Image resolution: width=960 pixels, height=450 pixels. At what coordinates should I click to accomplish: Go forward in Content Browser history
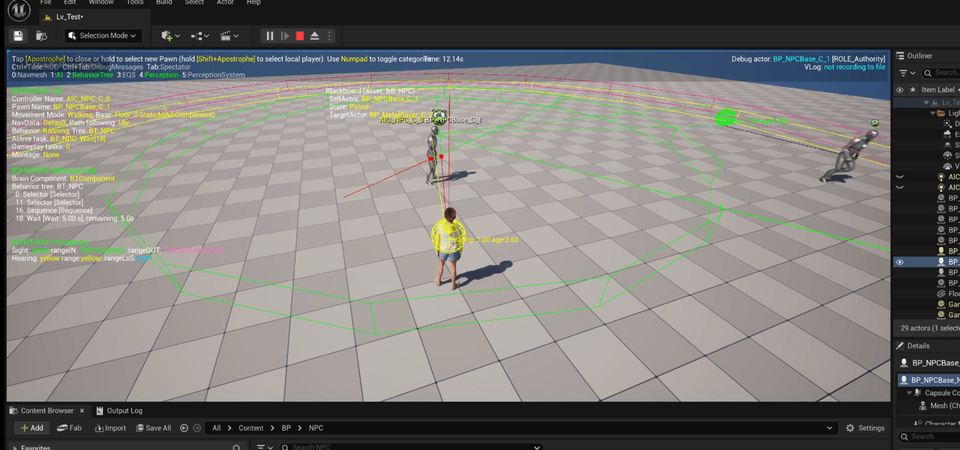pyautogui.click(x=197, y=428)
